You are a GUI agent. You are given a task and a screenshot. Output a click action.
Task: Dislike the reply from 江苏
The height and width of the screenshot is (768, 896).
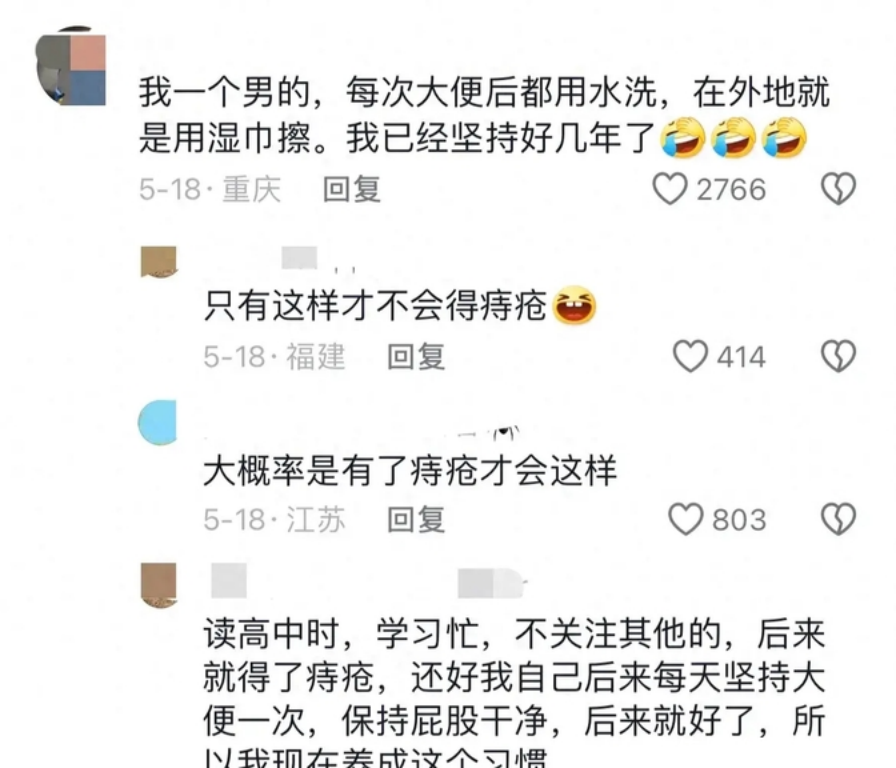click(838, 519)
